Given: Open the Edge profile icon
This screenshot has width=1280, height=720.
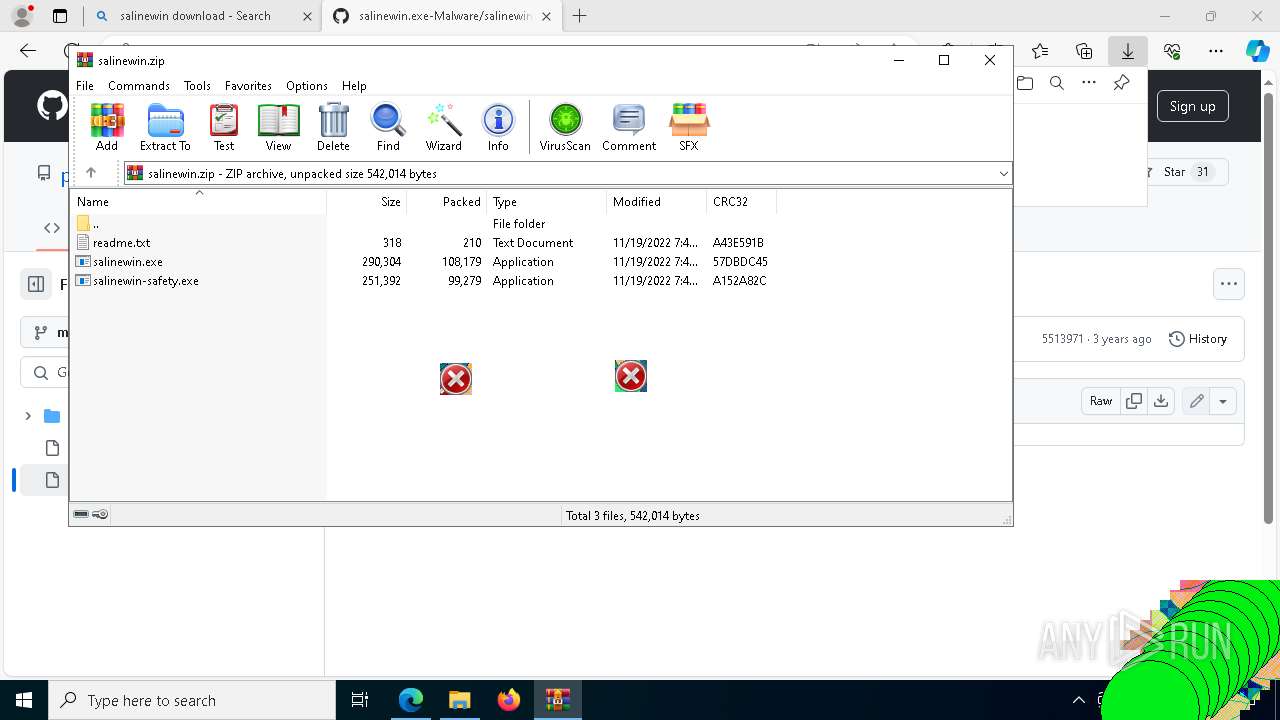Looking at the screenshot, I should pos(22,16).
